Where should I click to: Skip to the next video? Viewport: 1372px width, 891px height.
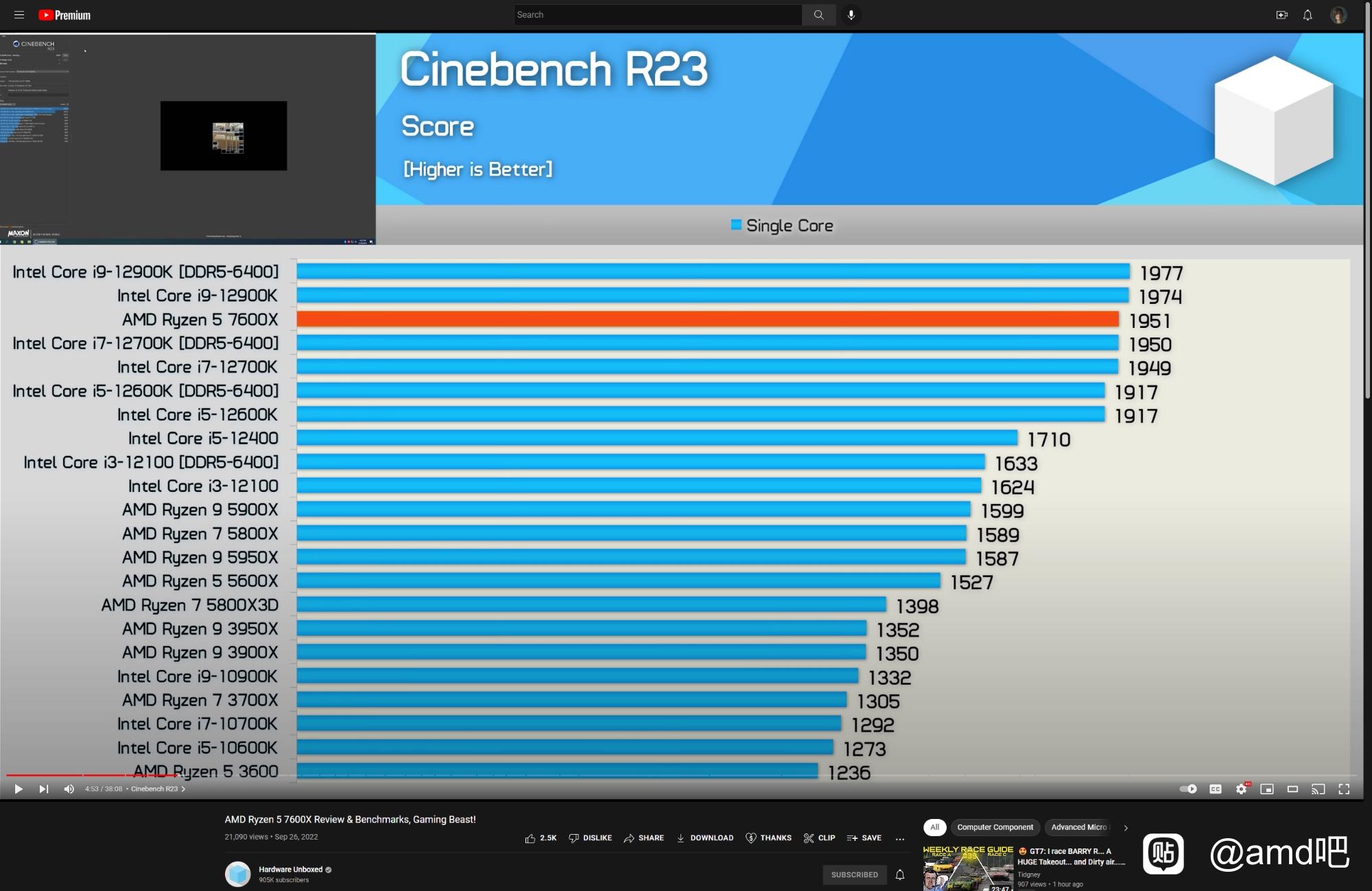click(x=43, y=789)
